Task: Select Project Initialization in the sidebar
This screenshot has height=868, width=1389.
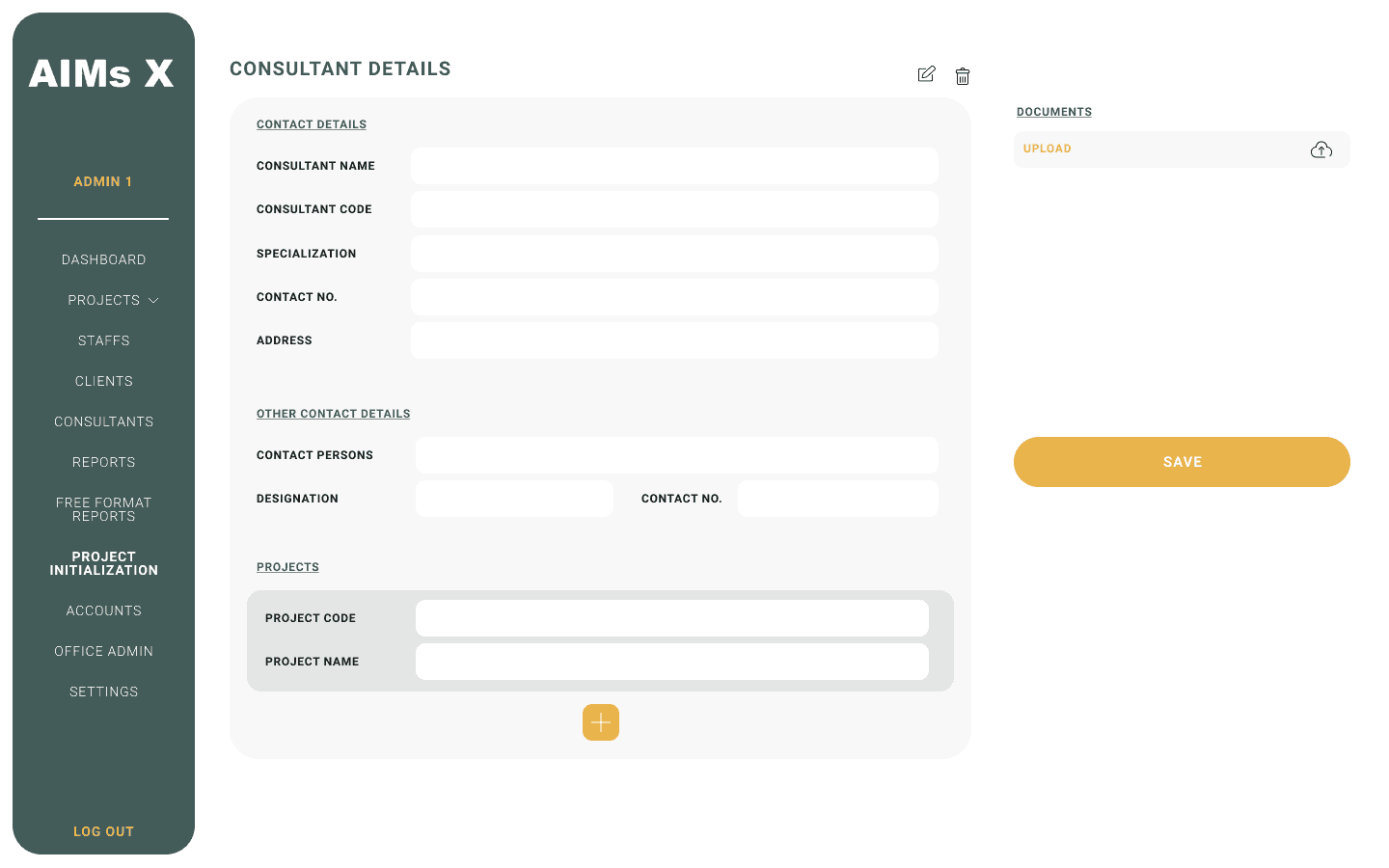Action: 103,562
